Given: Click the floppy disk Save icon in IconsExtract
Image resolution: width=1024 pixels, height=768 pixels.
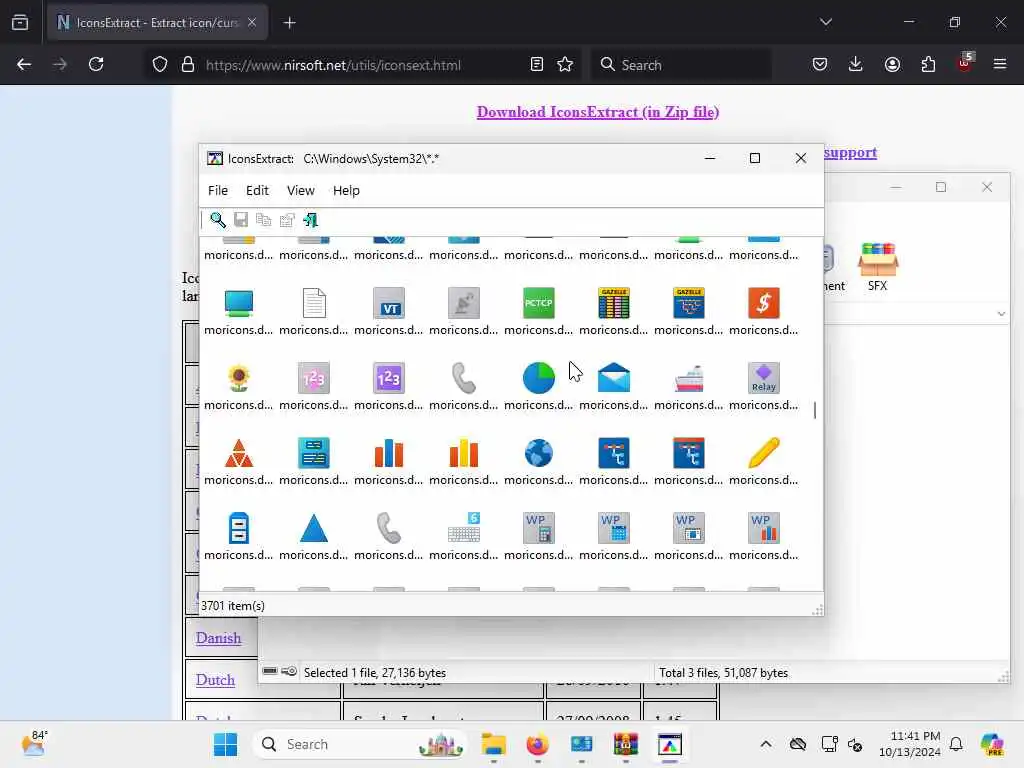Looking at the screenshot, I should point(241,220).
